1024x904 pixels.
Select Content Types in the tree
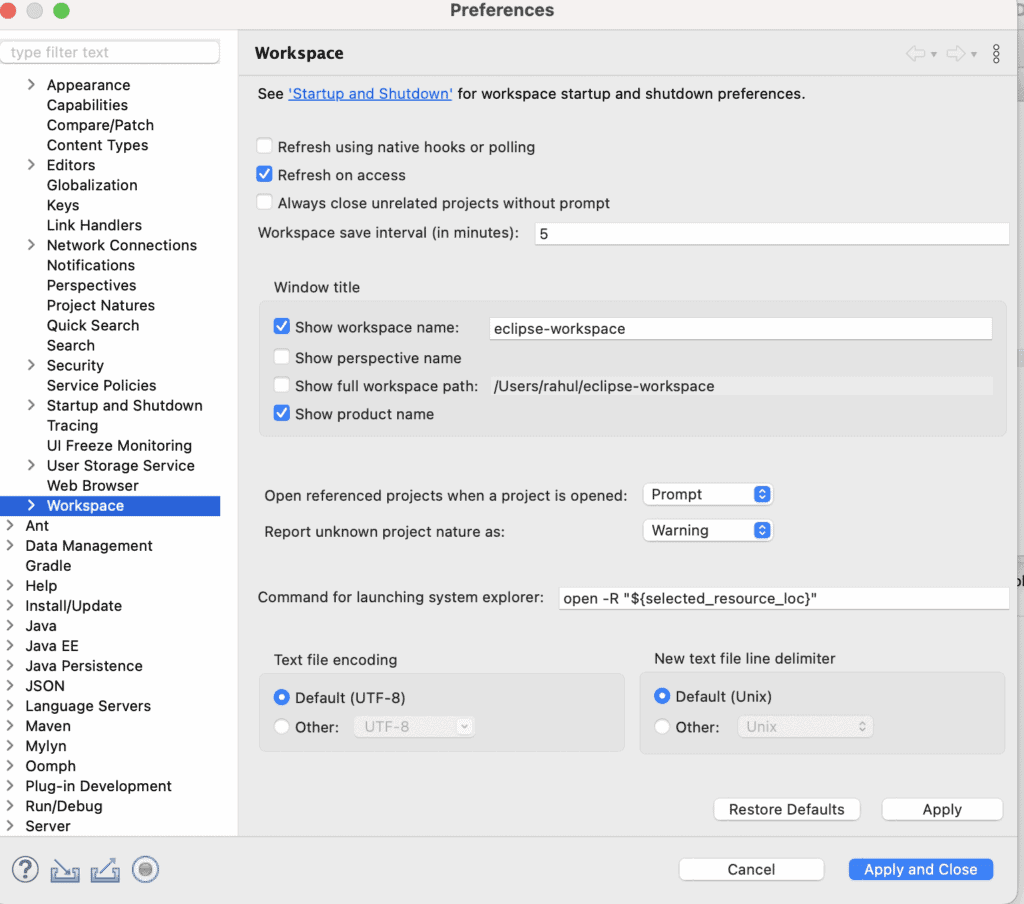tap(97, 145)
